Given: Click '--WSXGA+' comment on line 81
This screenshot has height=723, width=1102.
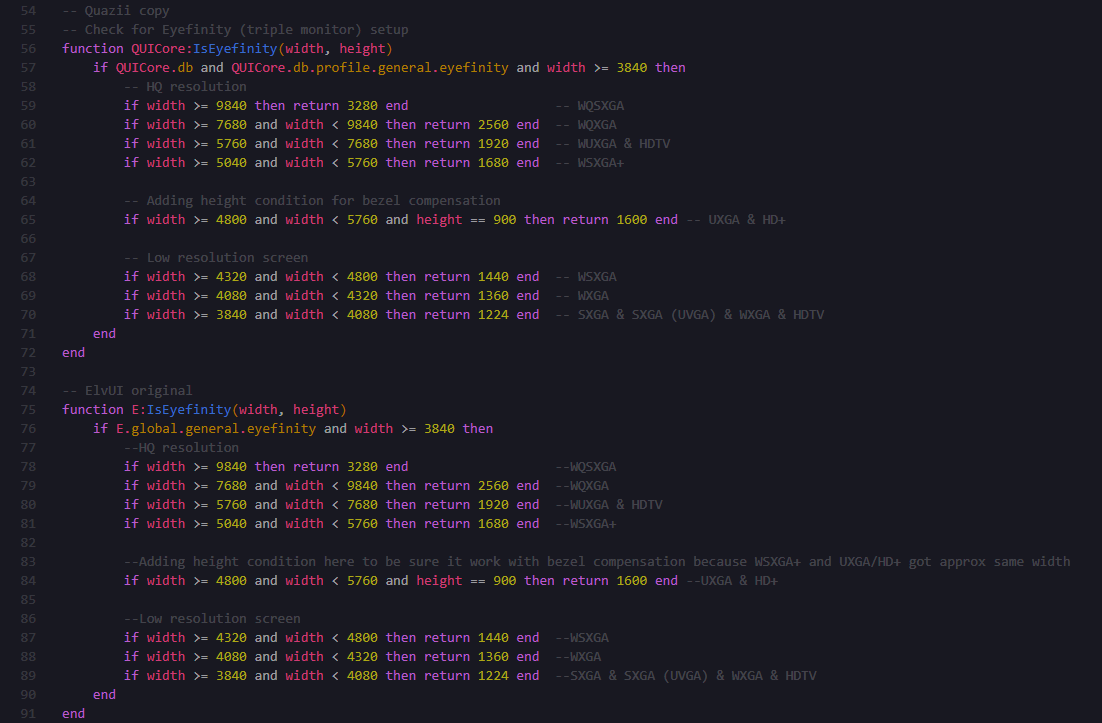Looking at the screenshot, I should tap(585, 523).
